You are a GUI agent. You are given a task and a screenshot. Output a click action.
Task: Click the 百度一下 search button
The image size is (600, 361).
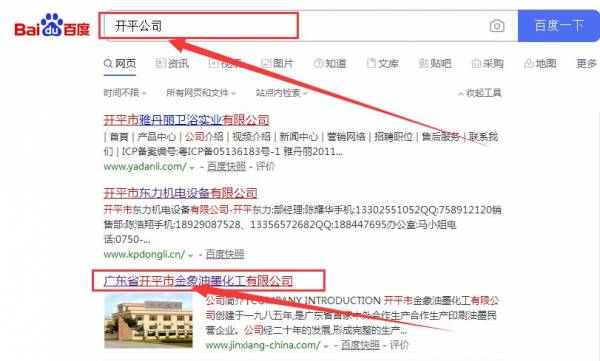click(x=558, y=26)
